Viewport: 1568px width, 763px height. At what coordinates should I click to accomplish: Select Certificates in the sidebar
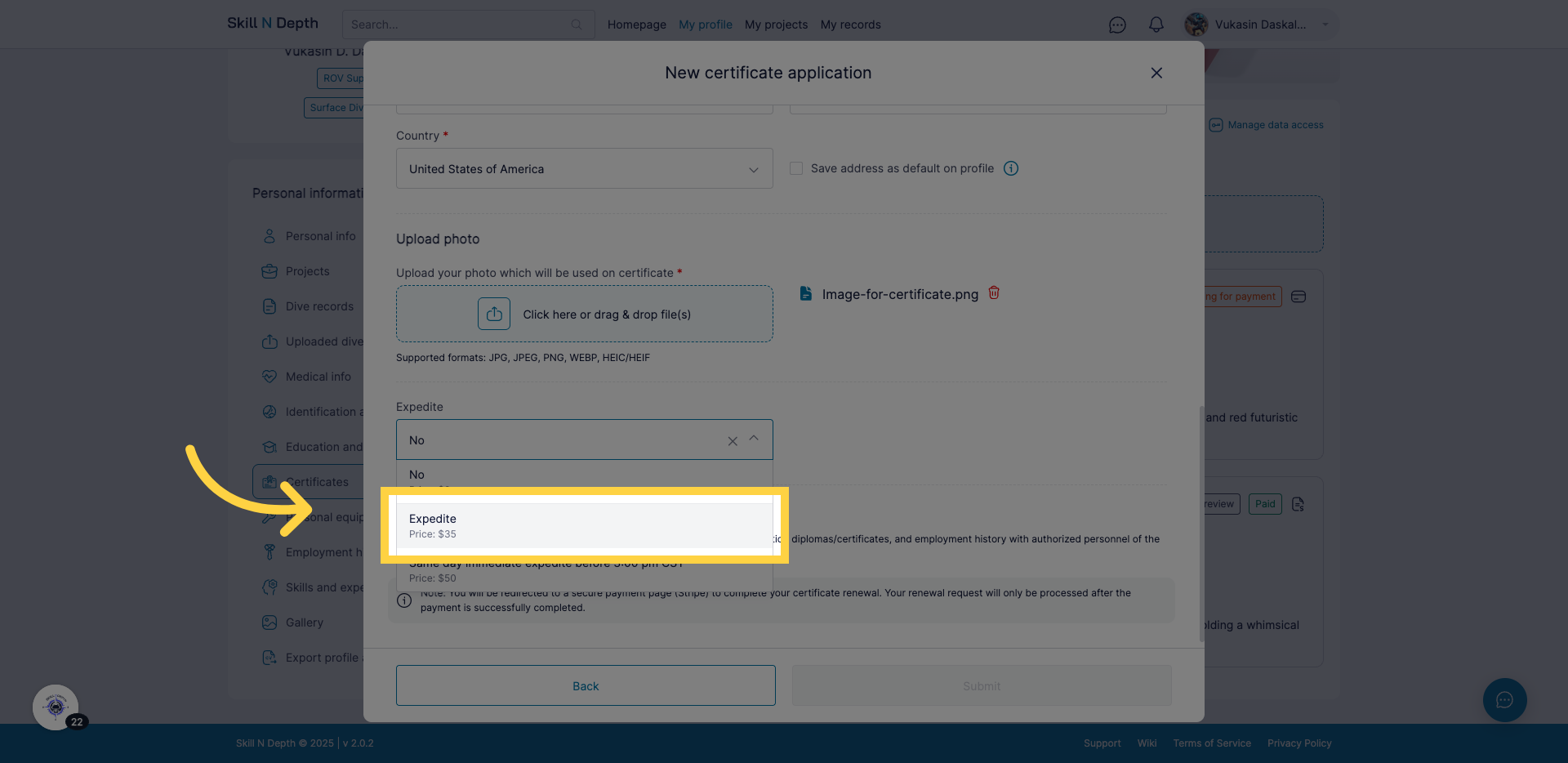[317, 482]
